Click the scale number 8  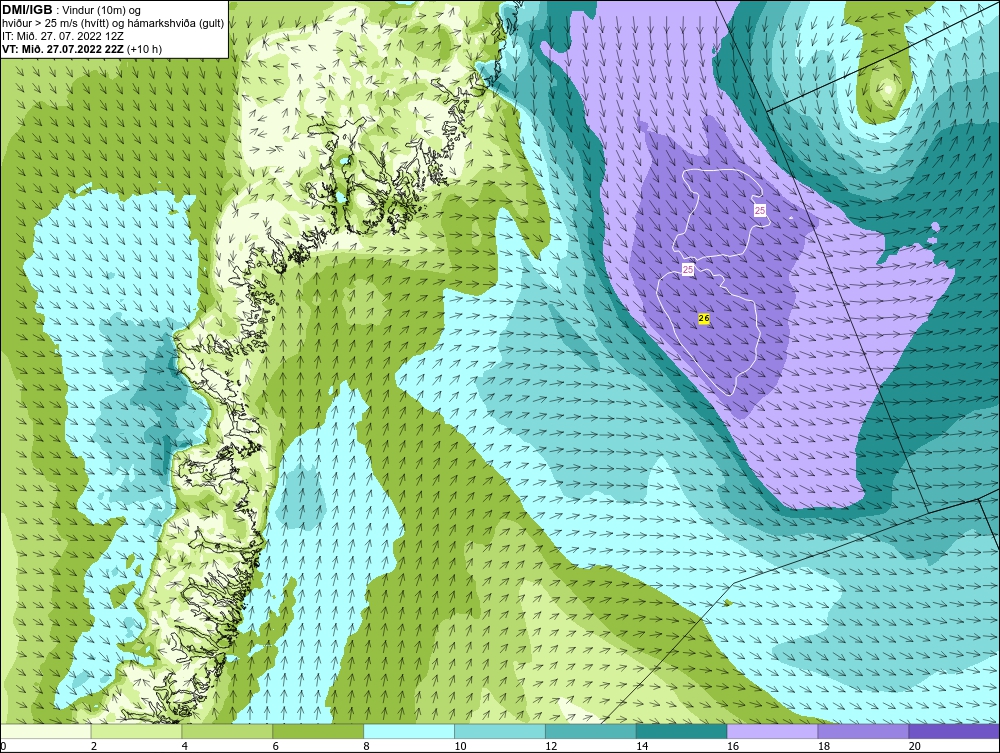pos(367,746)
